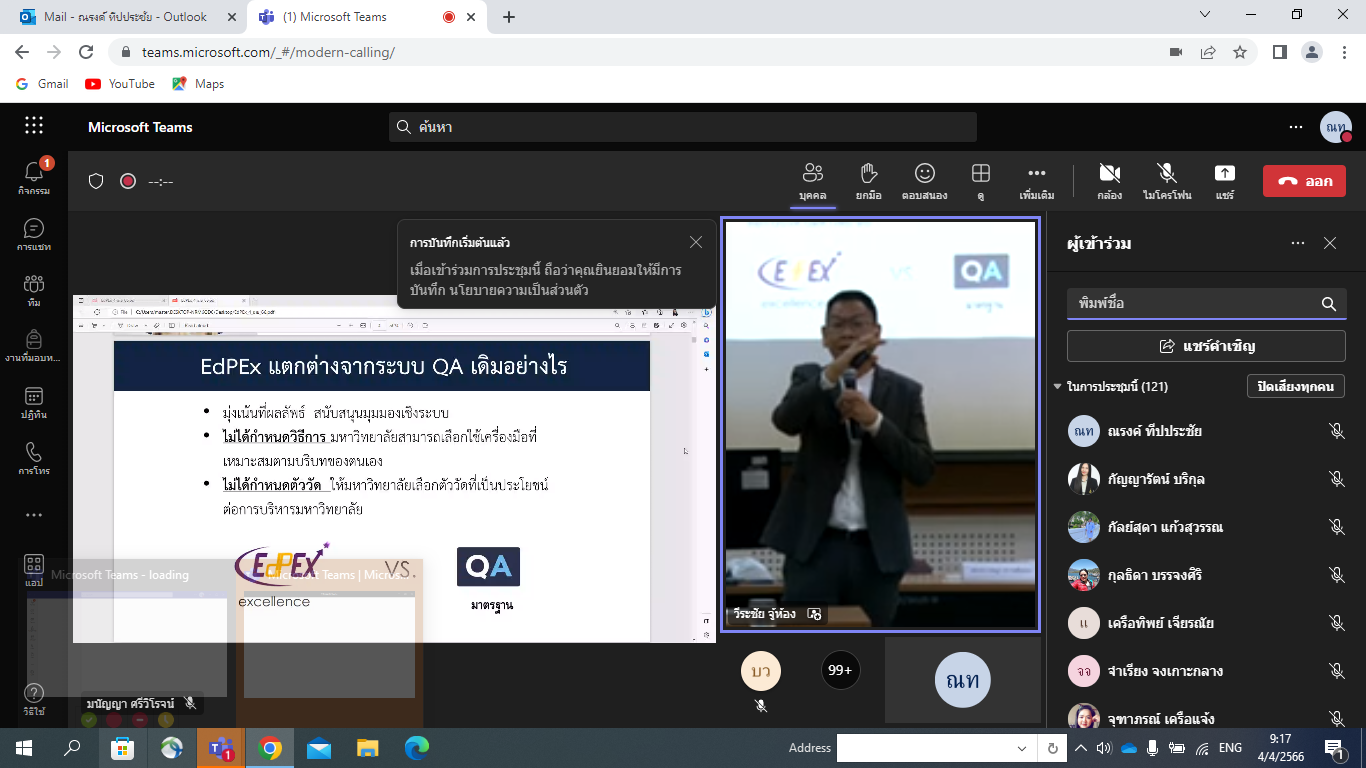1366x768 pixels.
Task: Open Reactions (ตอบสนอง) menu
Action: coord(924,181)
